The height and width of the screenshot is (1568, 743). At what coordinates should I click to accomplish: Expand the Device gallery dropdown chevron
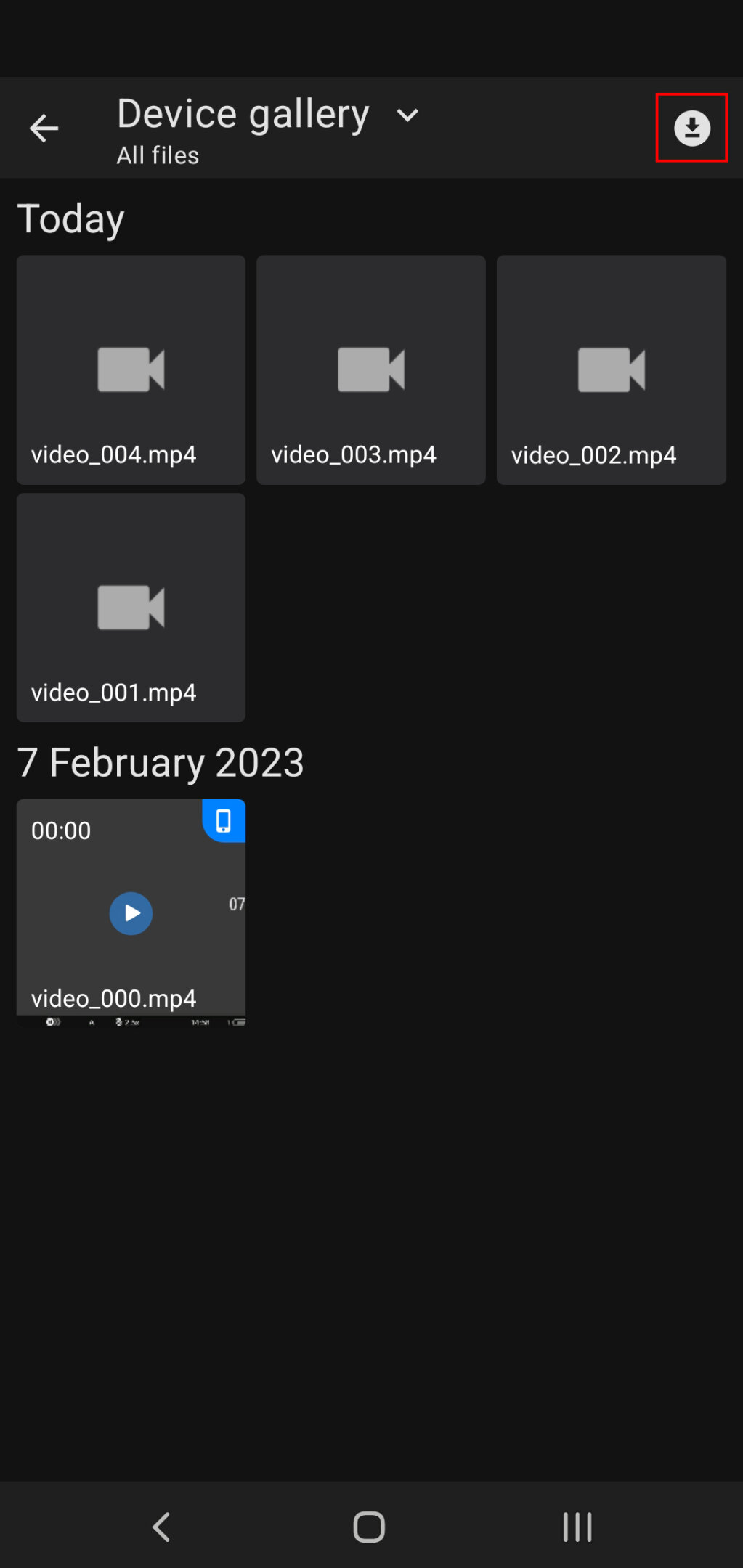407,115
